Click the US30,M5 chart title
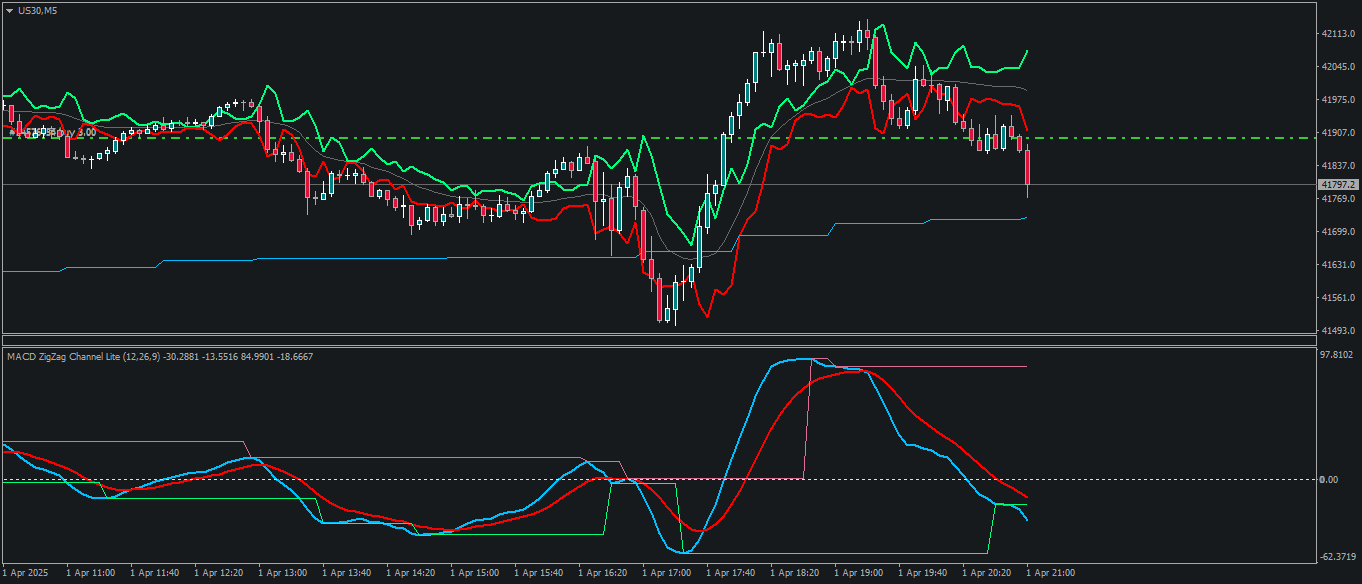The height and width of the screenshot is (584, 1362). 37,9
